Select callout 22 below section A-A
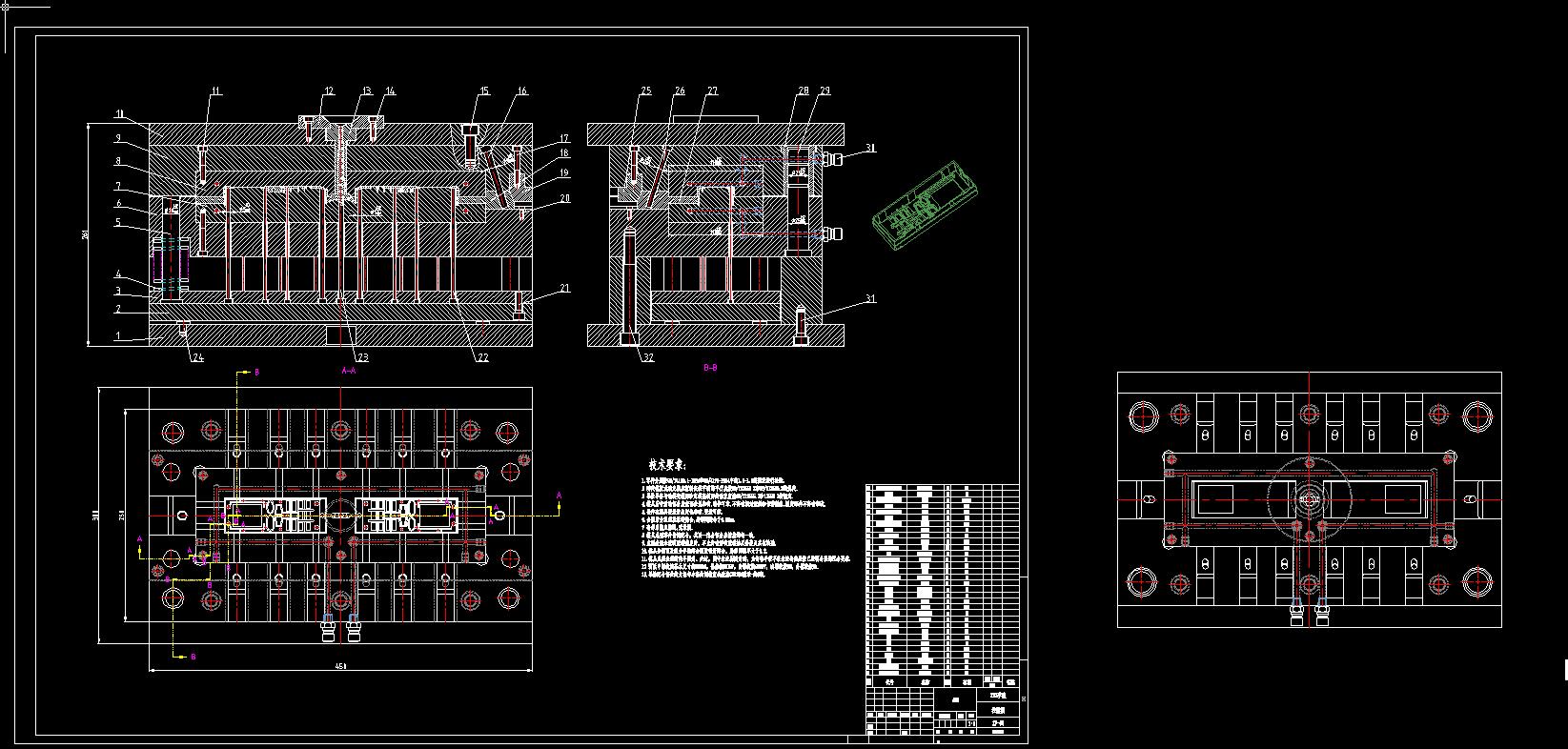Screen dimensions: 1568x749 [x=482, y=358]
